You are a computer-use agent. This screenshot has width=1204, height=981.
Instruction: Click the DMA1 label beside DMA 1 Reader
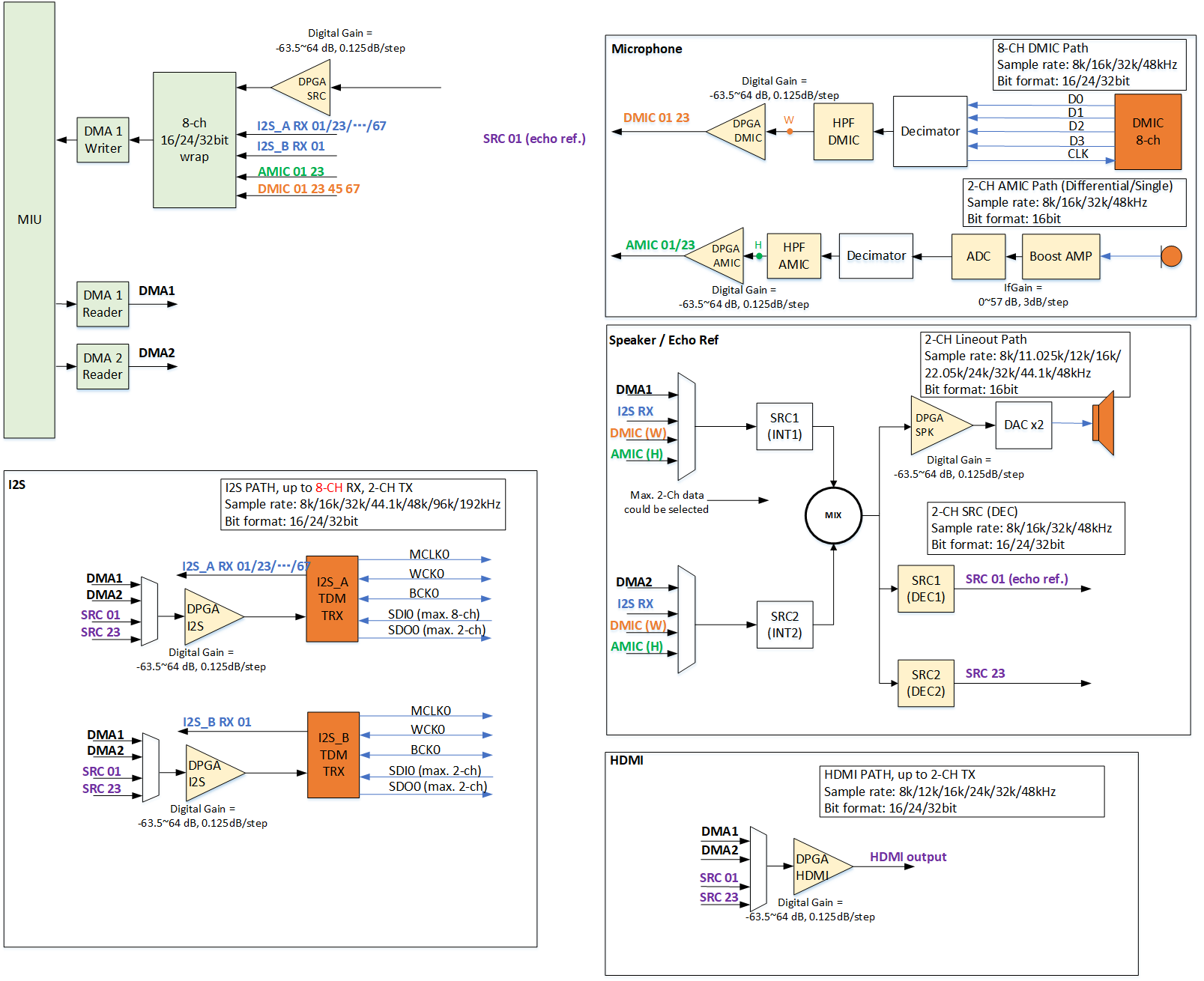(157, 291)
